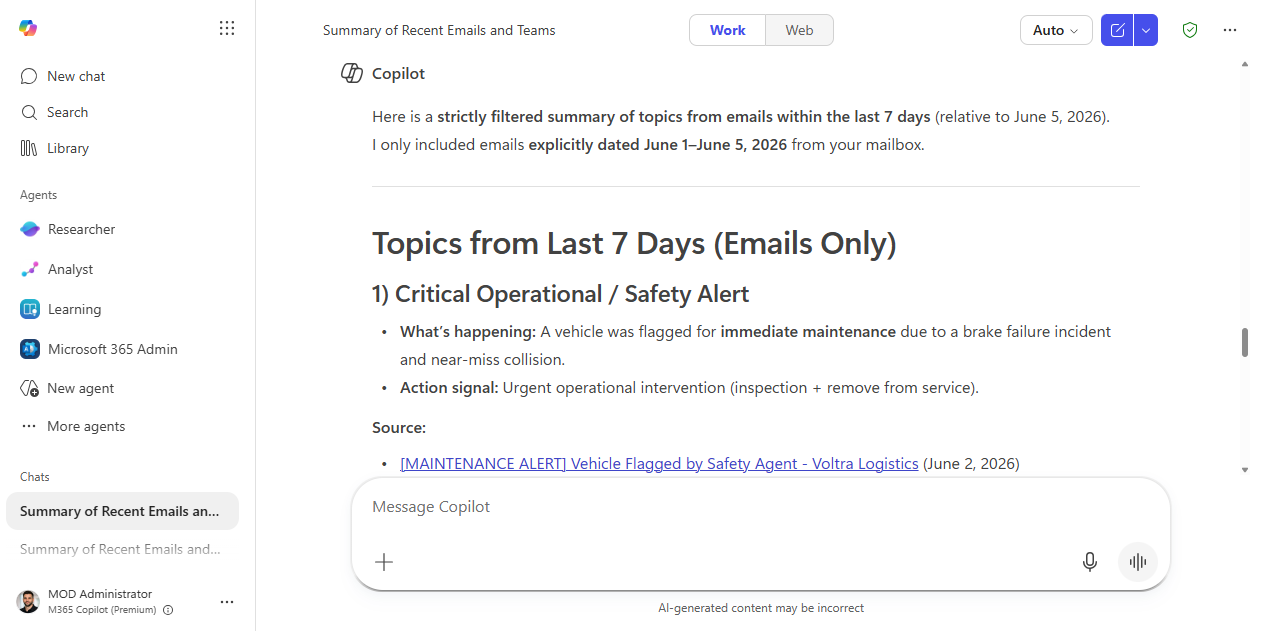The width and height of the screenshot is (1266, 631).
Task: Show More agents
Action: 86,426
